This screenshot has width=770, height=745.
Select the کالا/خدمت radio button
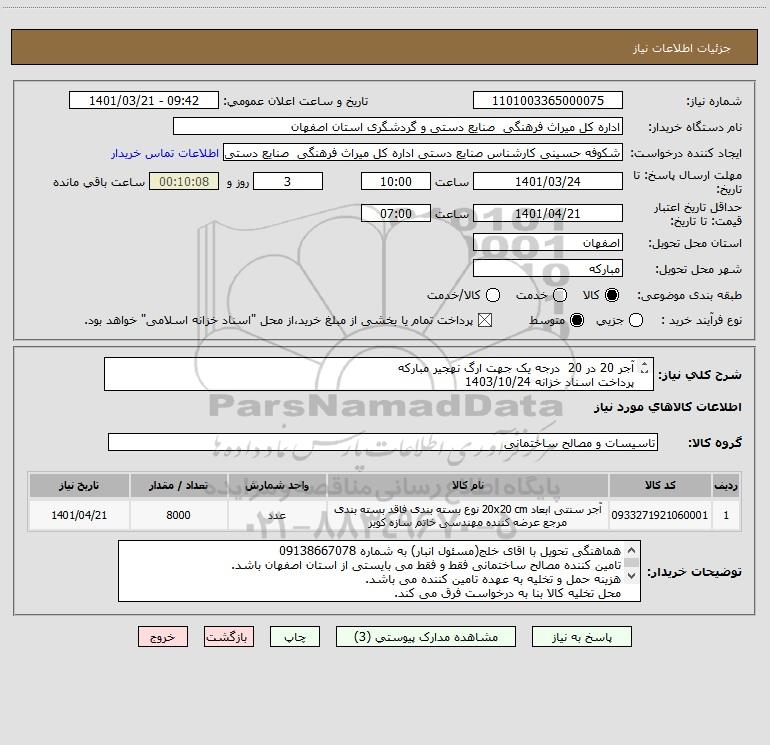[493, 295]
